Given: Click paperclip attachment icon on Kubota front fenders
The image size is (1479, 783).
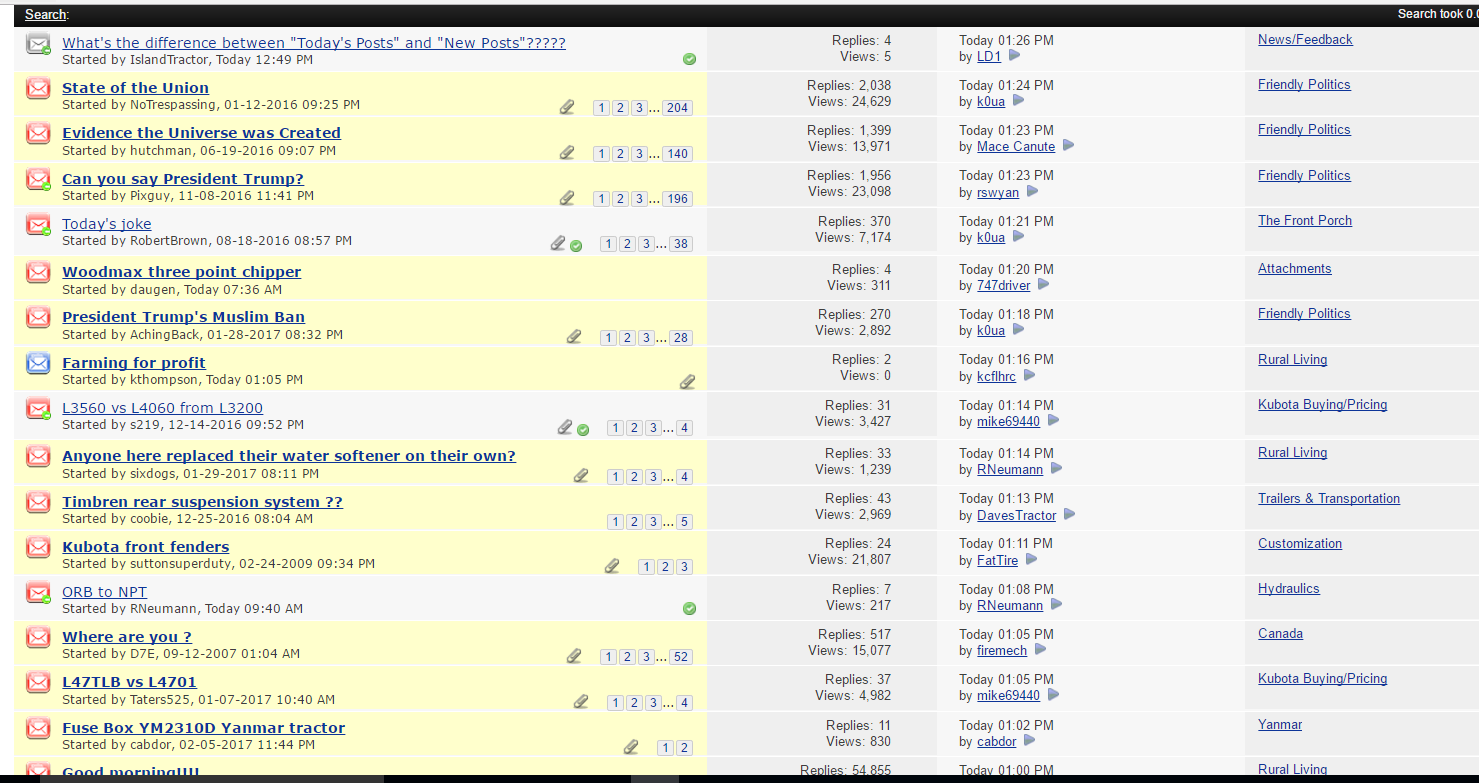Looking at the screenshot, I should [612, 566].
